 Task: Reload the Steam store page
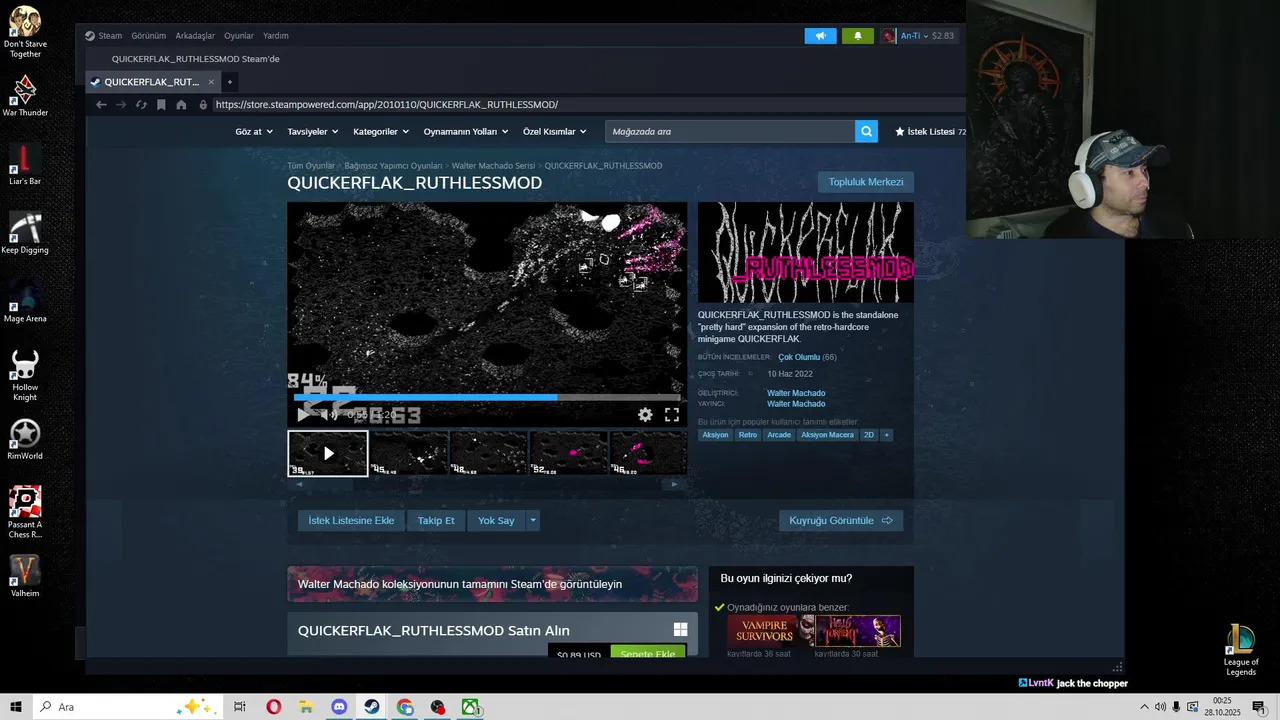point(141,104)
